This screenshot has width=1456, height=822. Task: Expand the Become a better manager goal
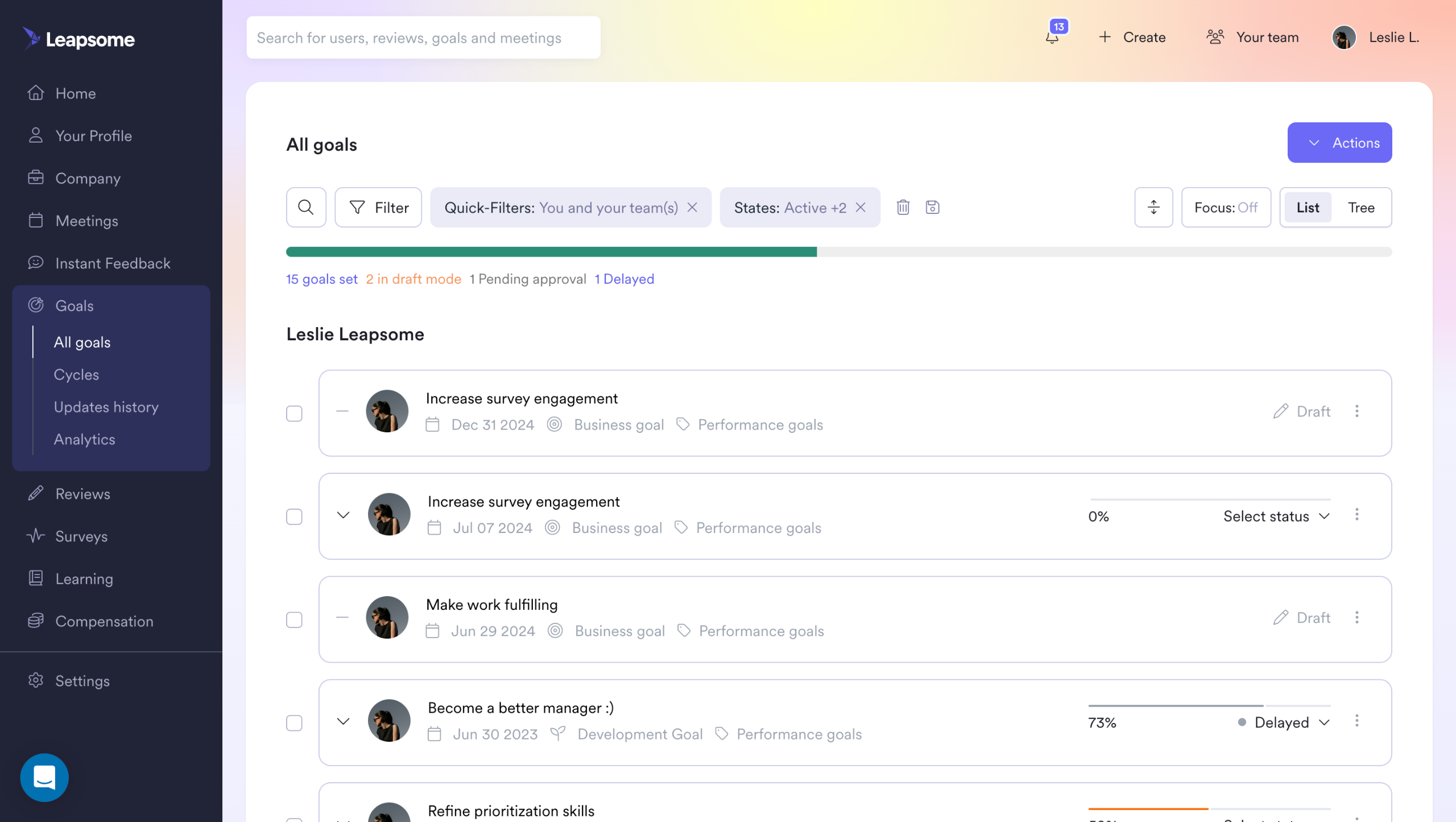click(x=343, y=721)
